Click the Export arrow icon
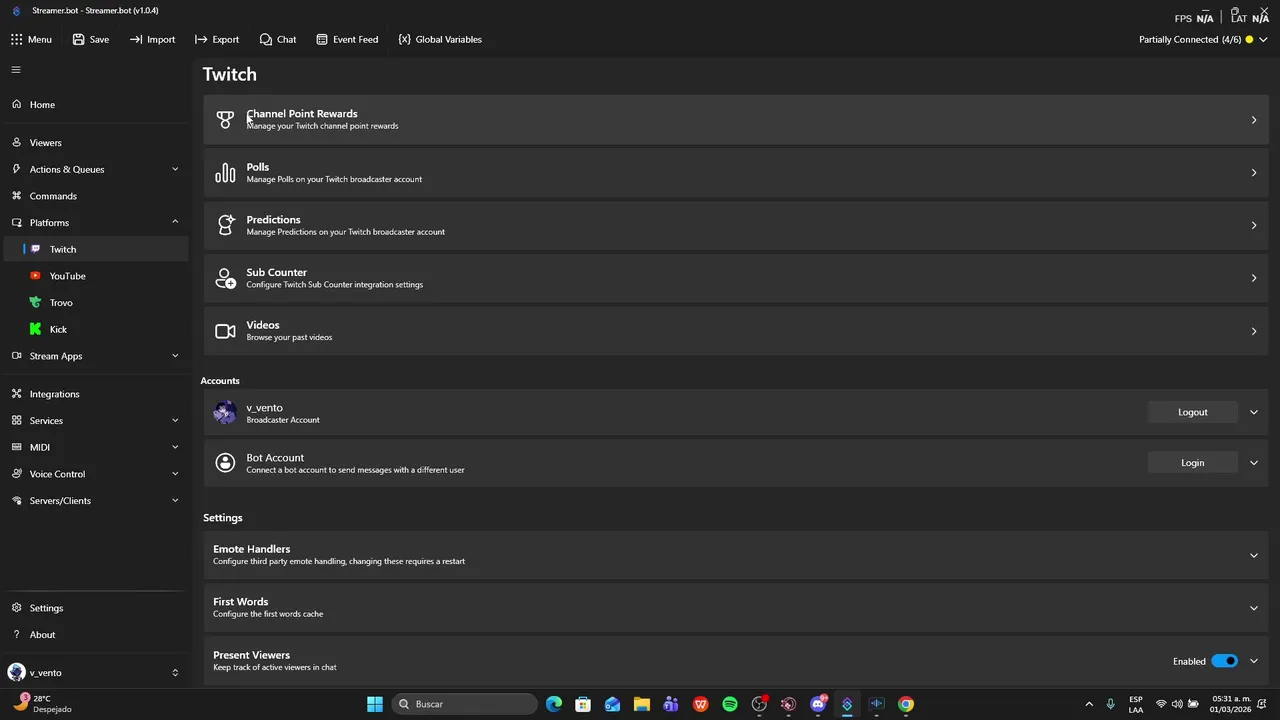Viewport: 1280px width, 720px height. (x=201, y=39)
